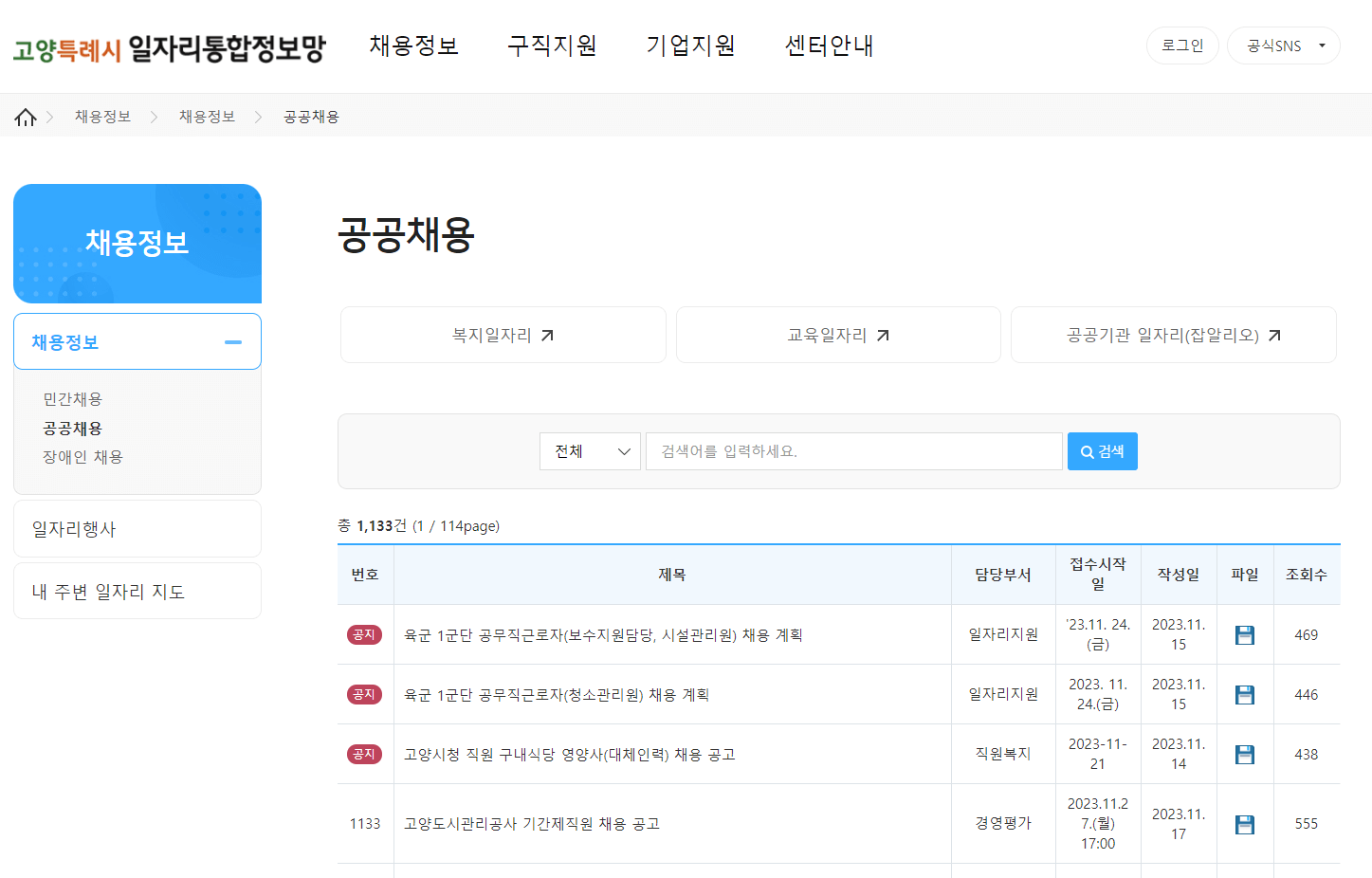Viewport: 1372px width, 878px height.
Task: Click the view count 555 cell
Action: coord(1307,824)
